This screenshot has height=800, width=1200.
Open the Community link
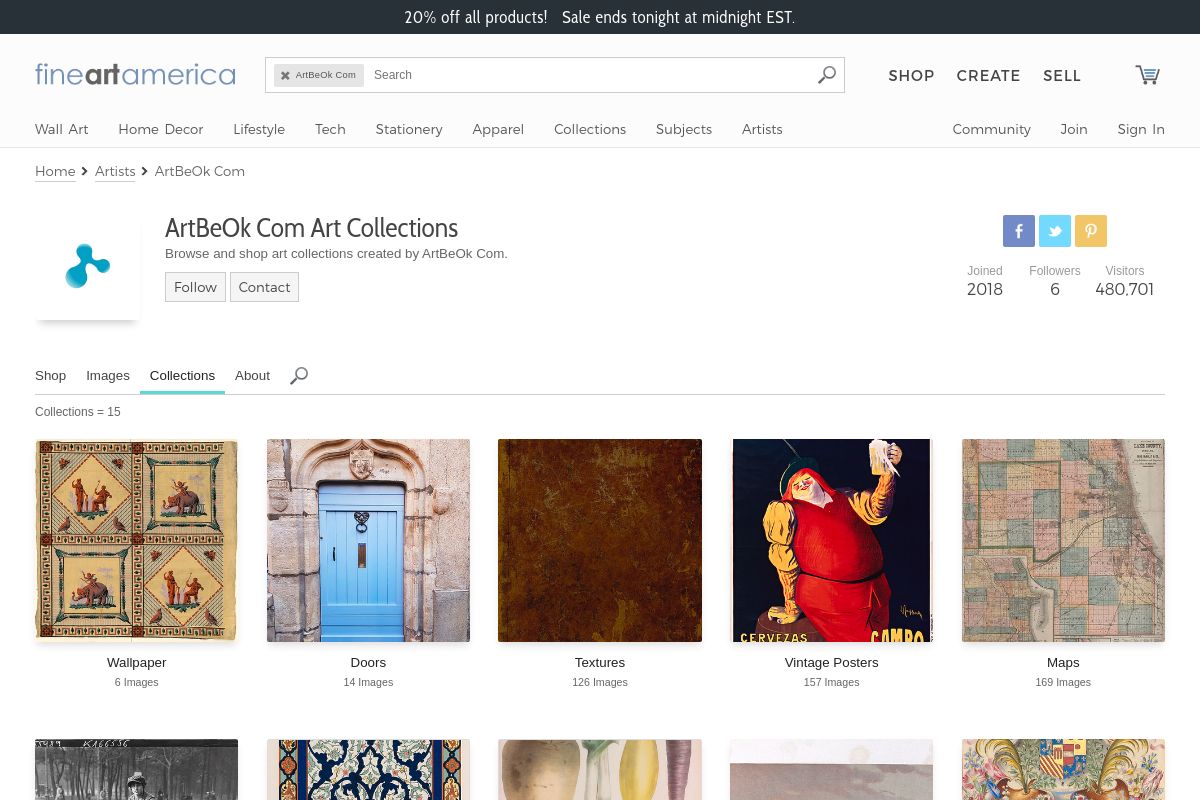tap(991, 129)
